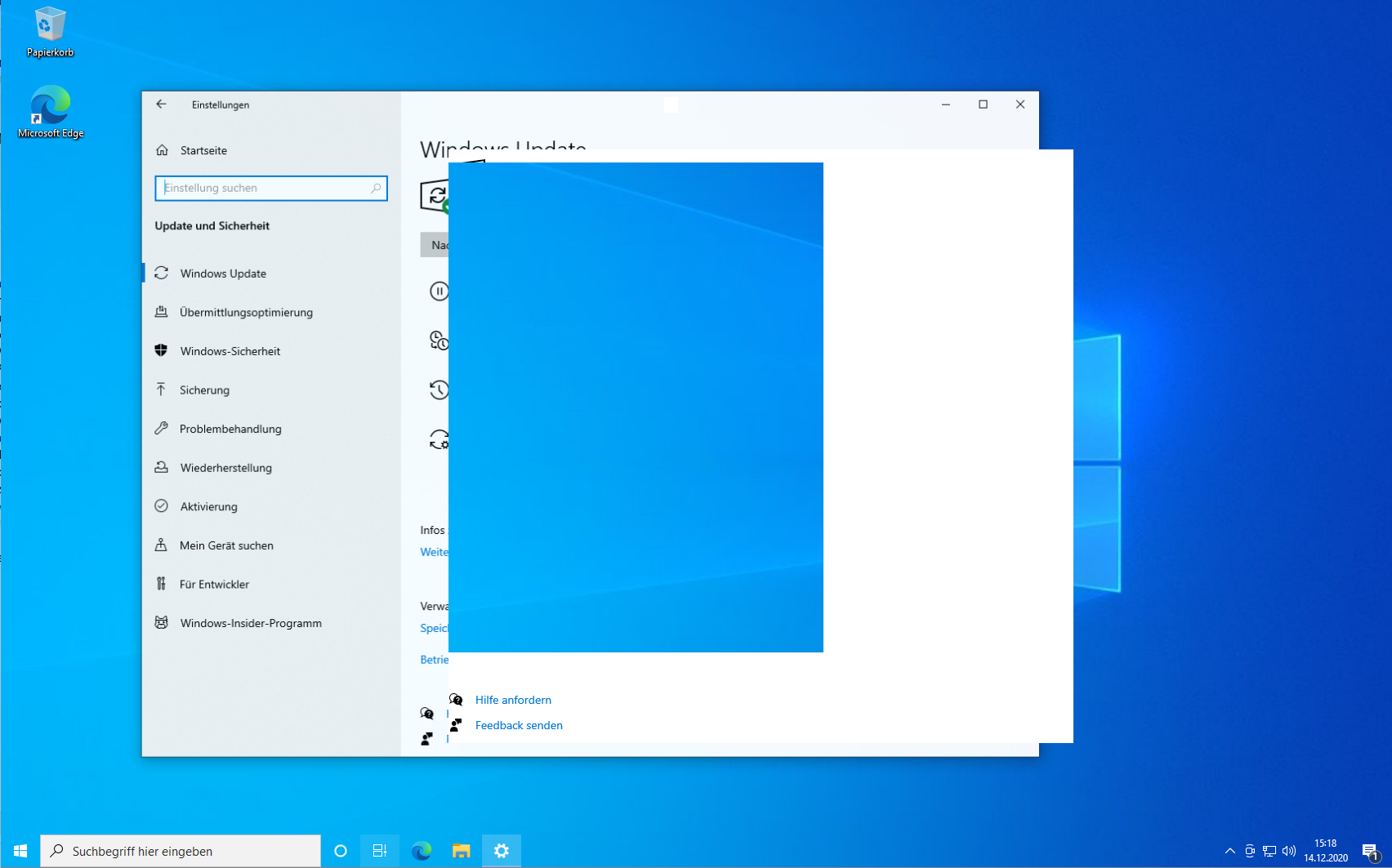Open the volume control in the tray
Viewport: 1392px width, 868px height.
point(1289,851)
